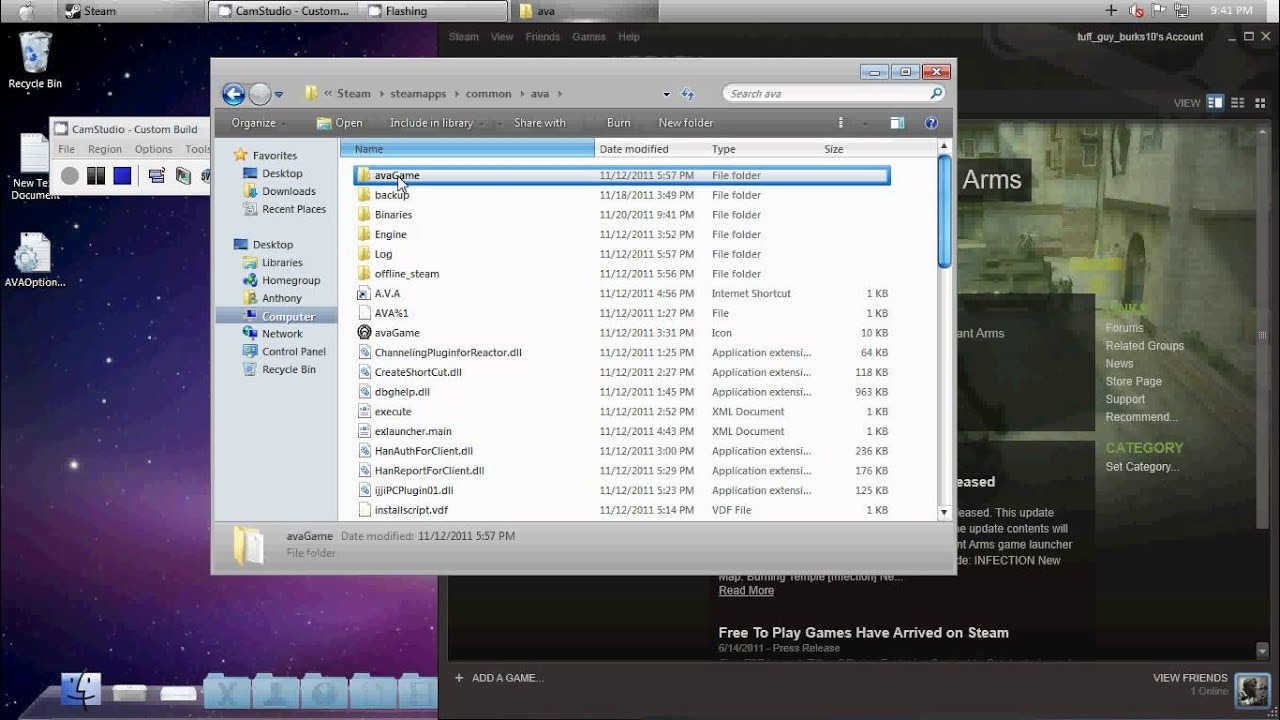Click ADD A GAME in Steam

click(x=499, y=678)
